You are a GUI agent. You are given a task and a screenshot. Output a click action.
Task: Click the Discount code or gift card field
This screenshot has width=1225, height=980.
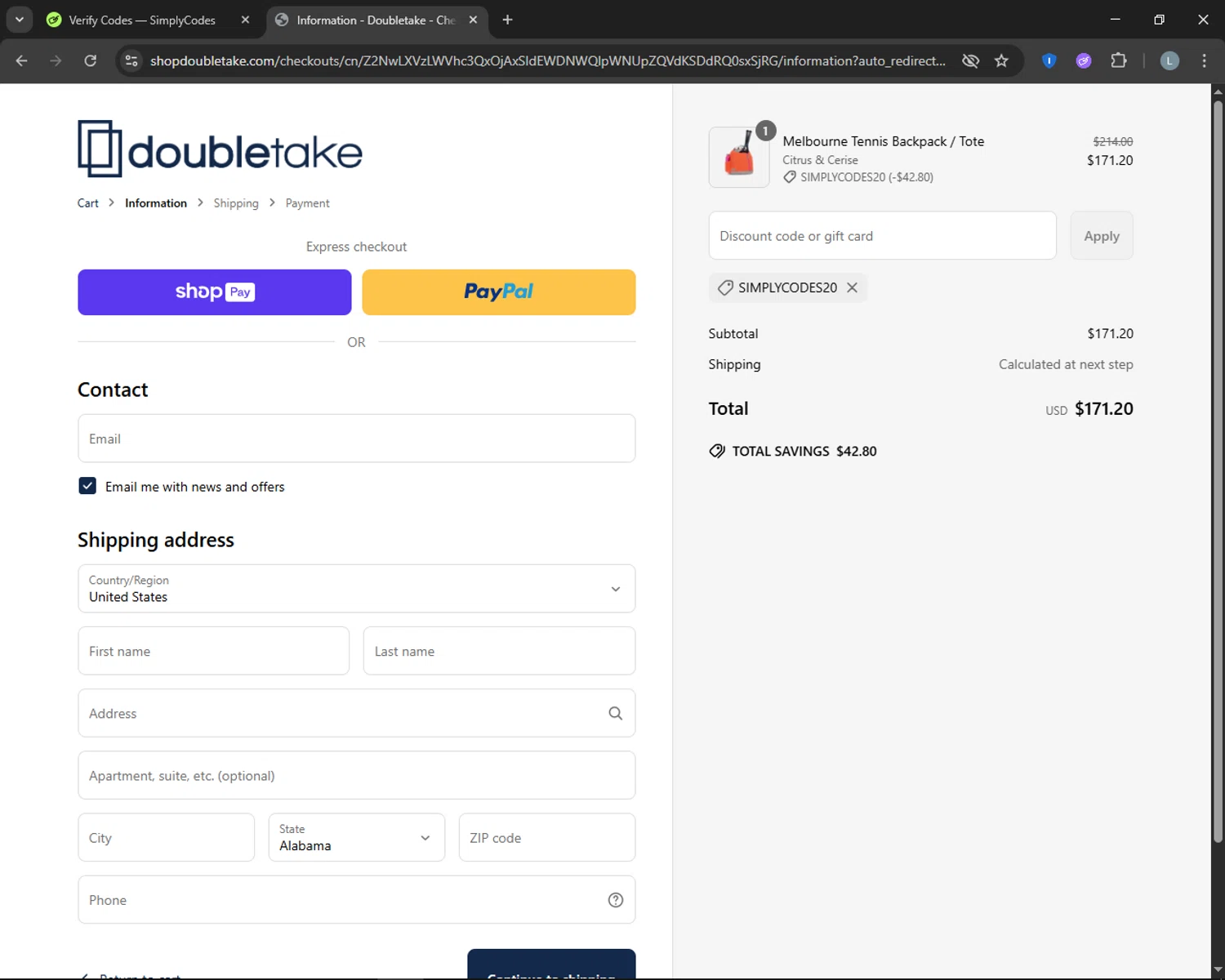[883, 236]
